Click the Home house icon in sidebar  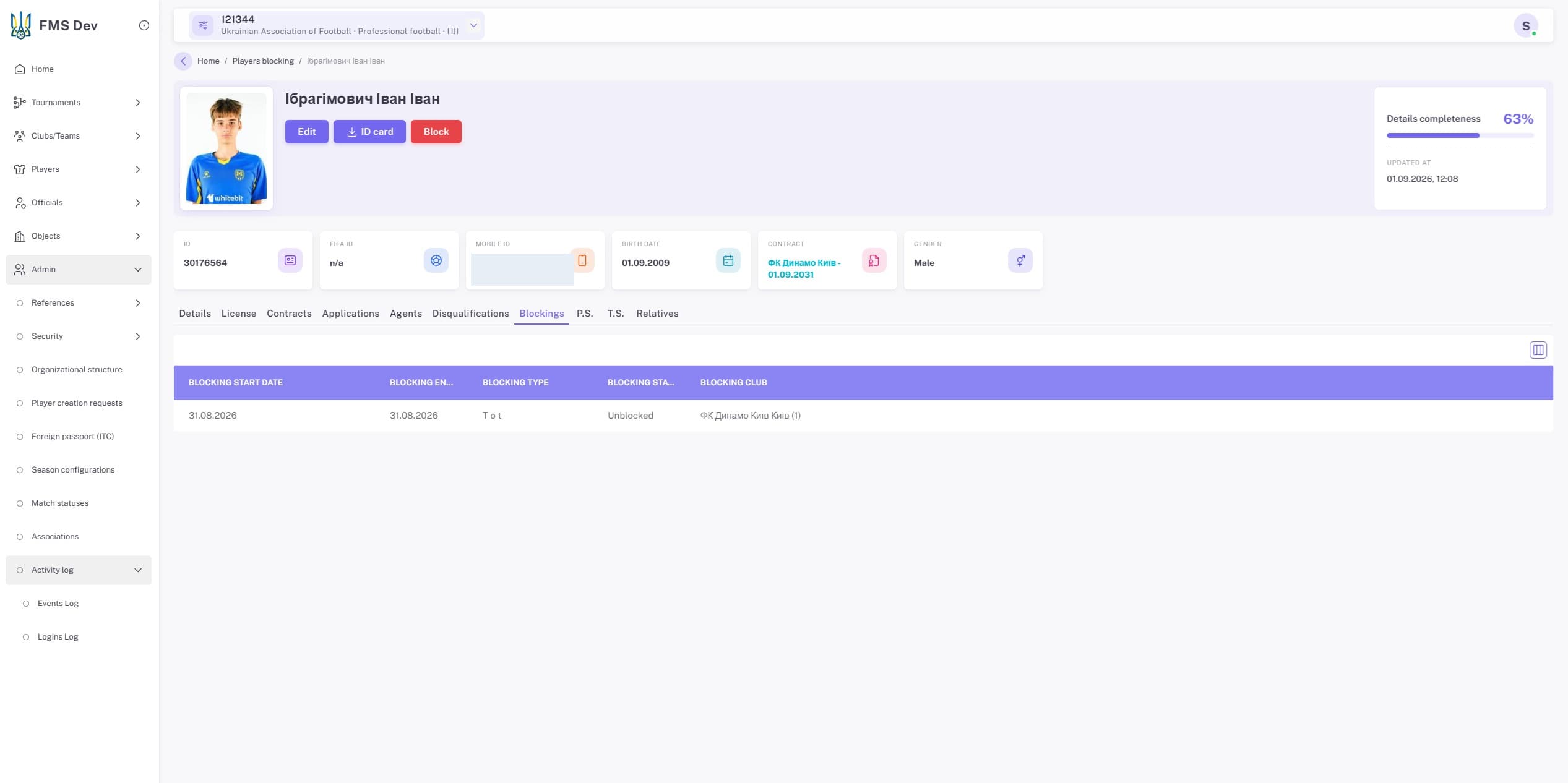(20, 69)
